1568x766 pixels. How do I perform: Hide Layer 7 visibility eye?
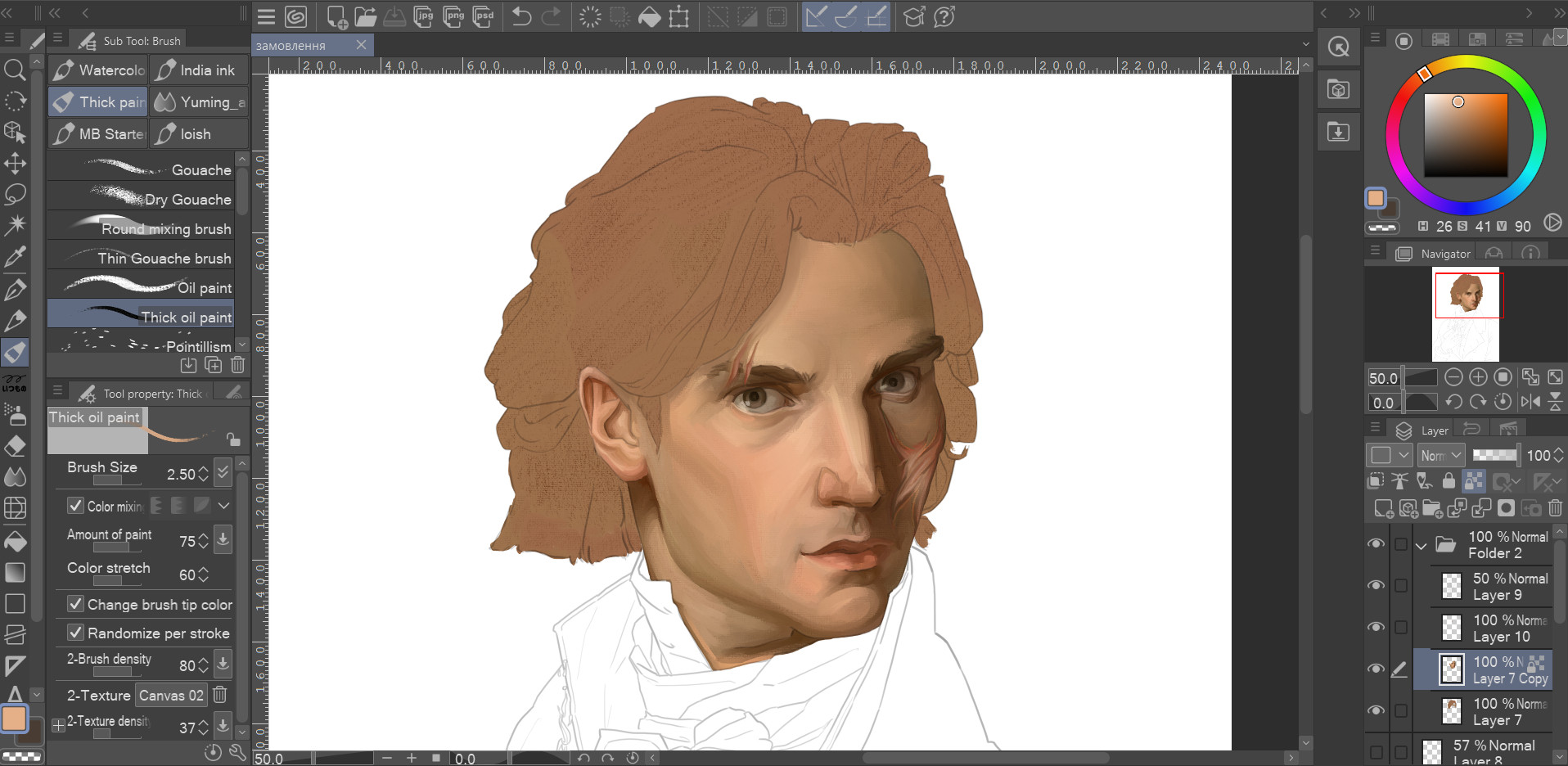(1376, 711)
